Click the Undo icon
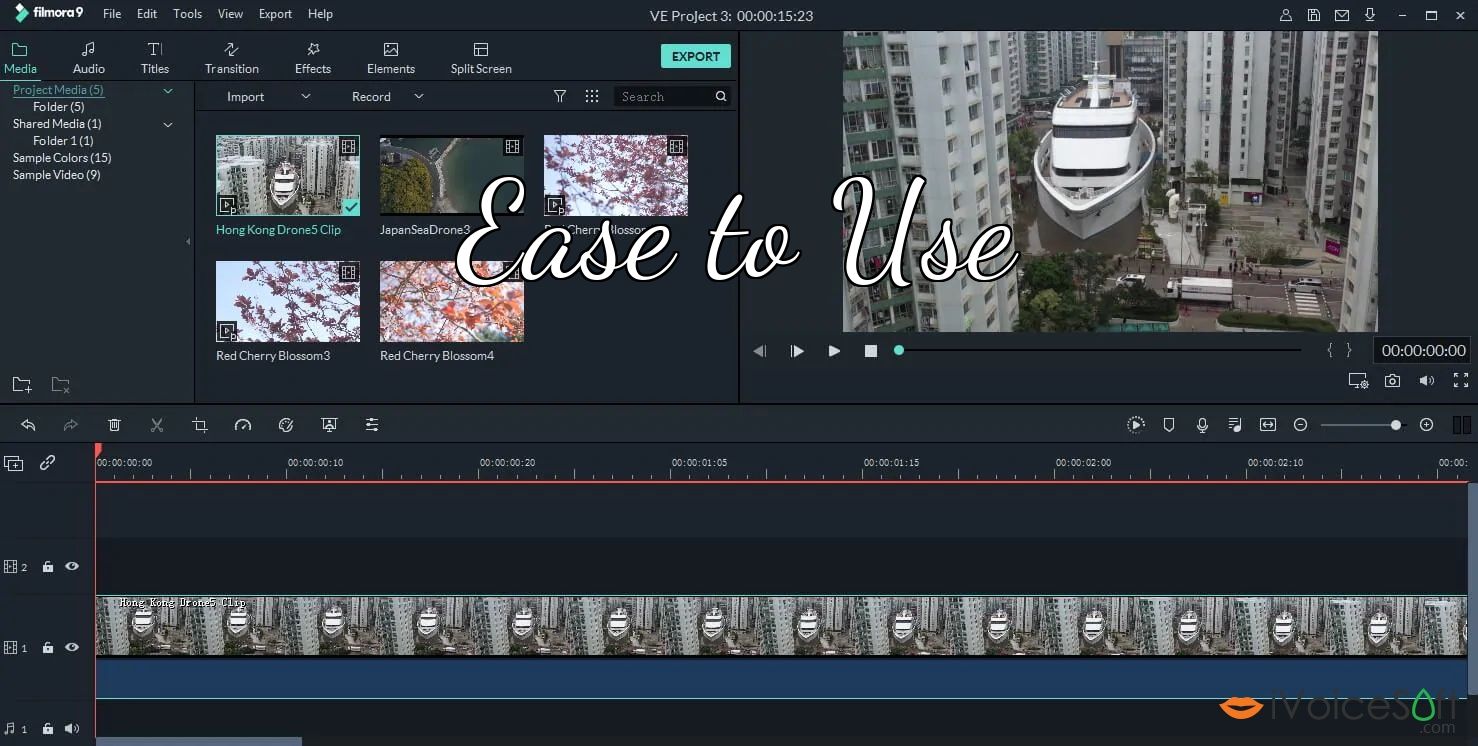Screen dimensions: 1478x746 (x=28, y=424)
